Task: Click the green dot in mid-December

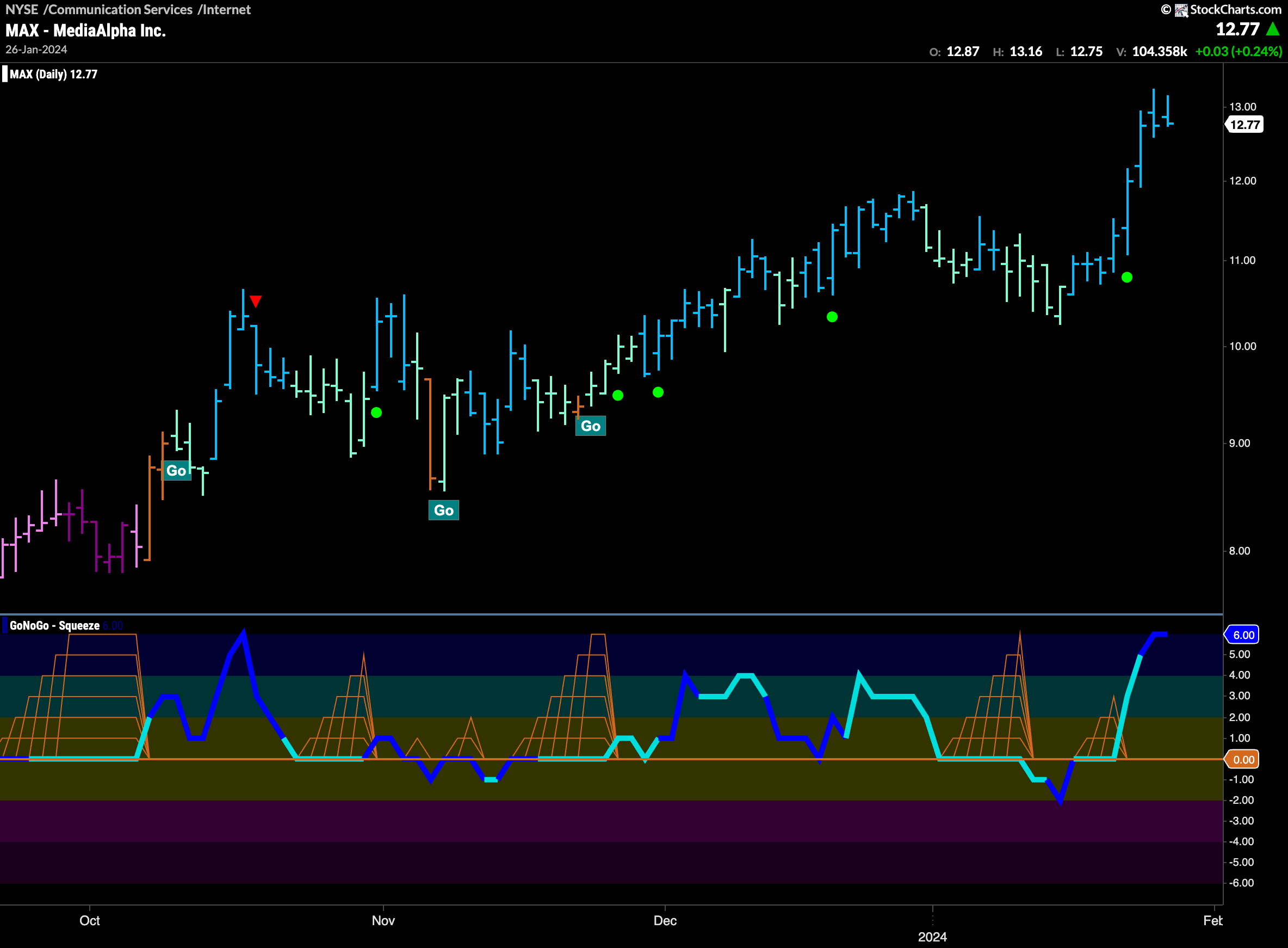Action: [x=832, y=317]
